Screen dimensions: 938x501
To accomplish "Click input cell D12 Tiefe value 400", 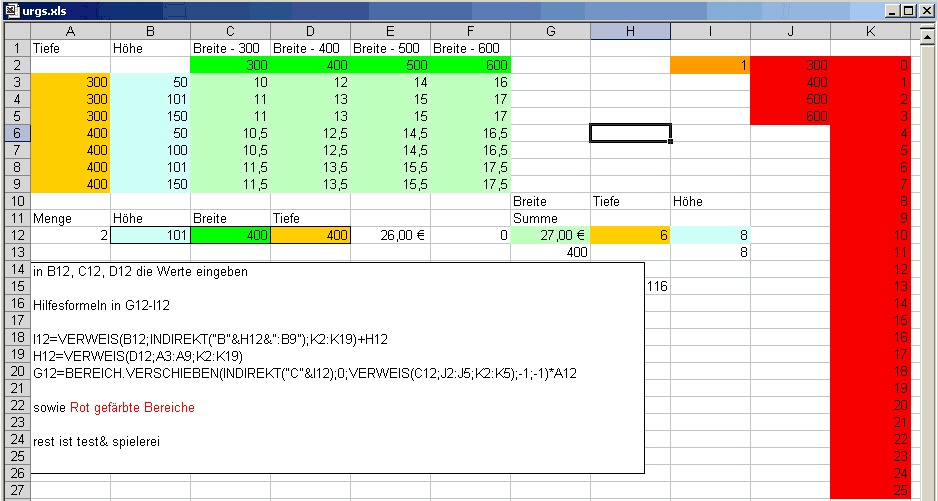I will (310, 235).
